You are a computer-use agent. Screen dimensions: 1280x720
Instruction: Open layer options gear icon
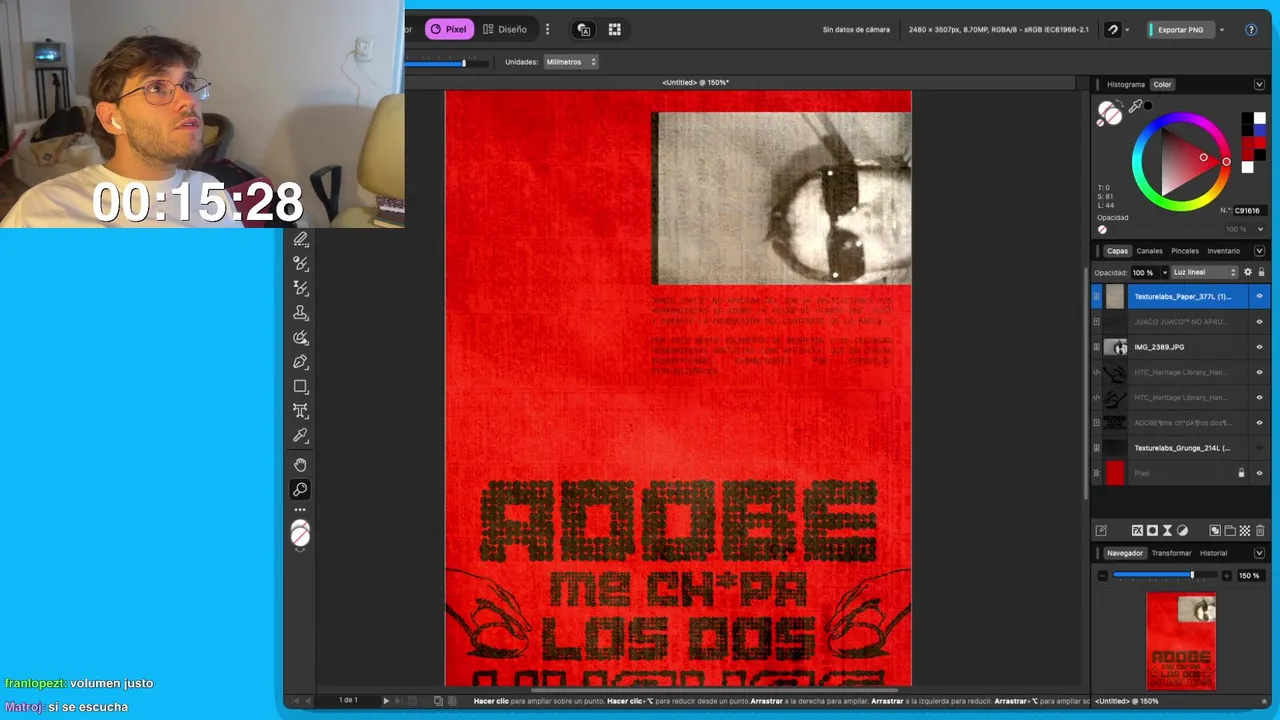click(x=1247, y=272)
